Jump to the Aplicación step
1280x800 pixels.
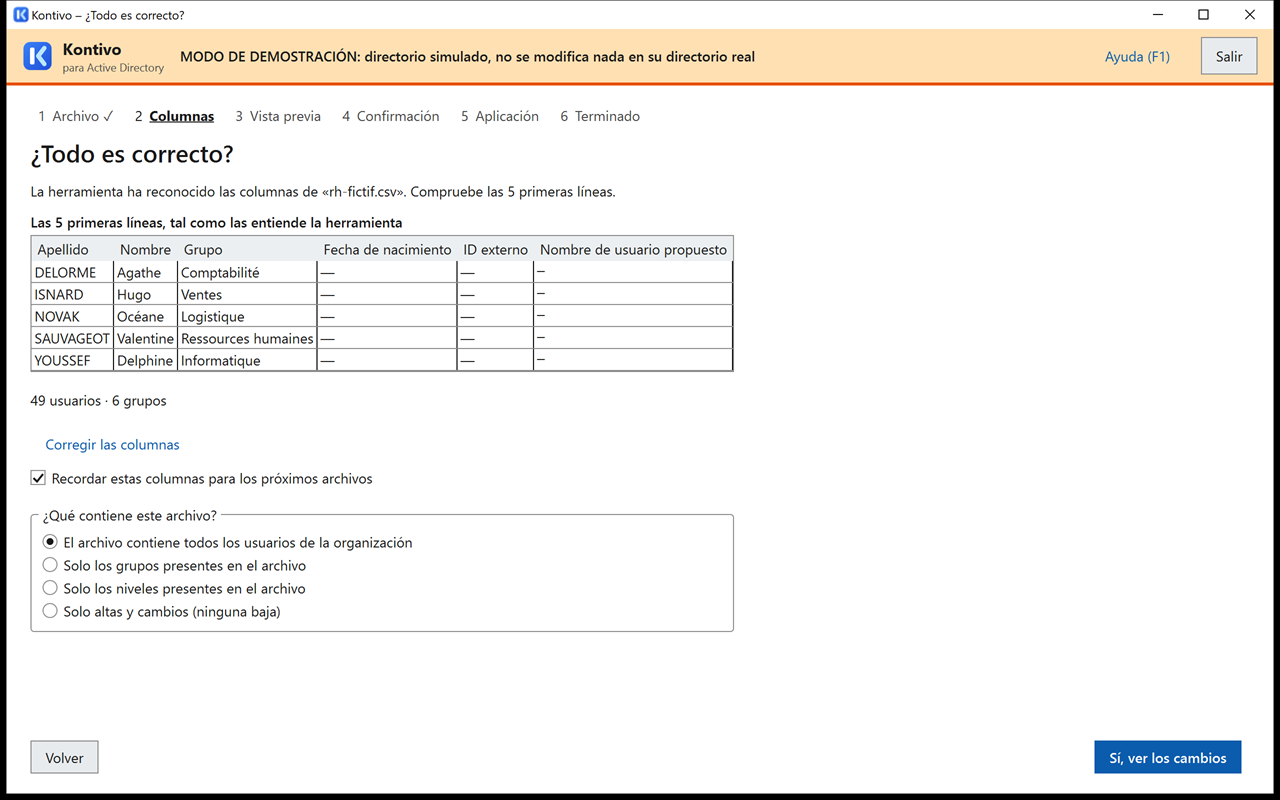(x=500, y=116)
